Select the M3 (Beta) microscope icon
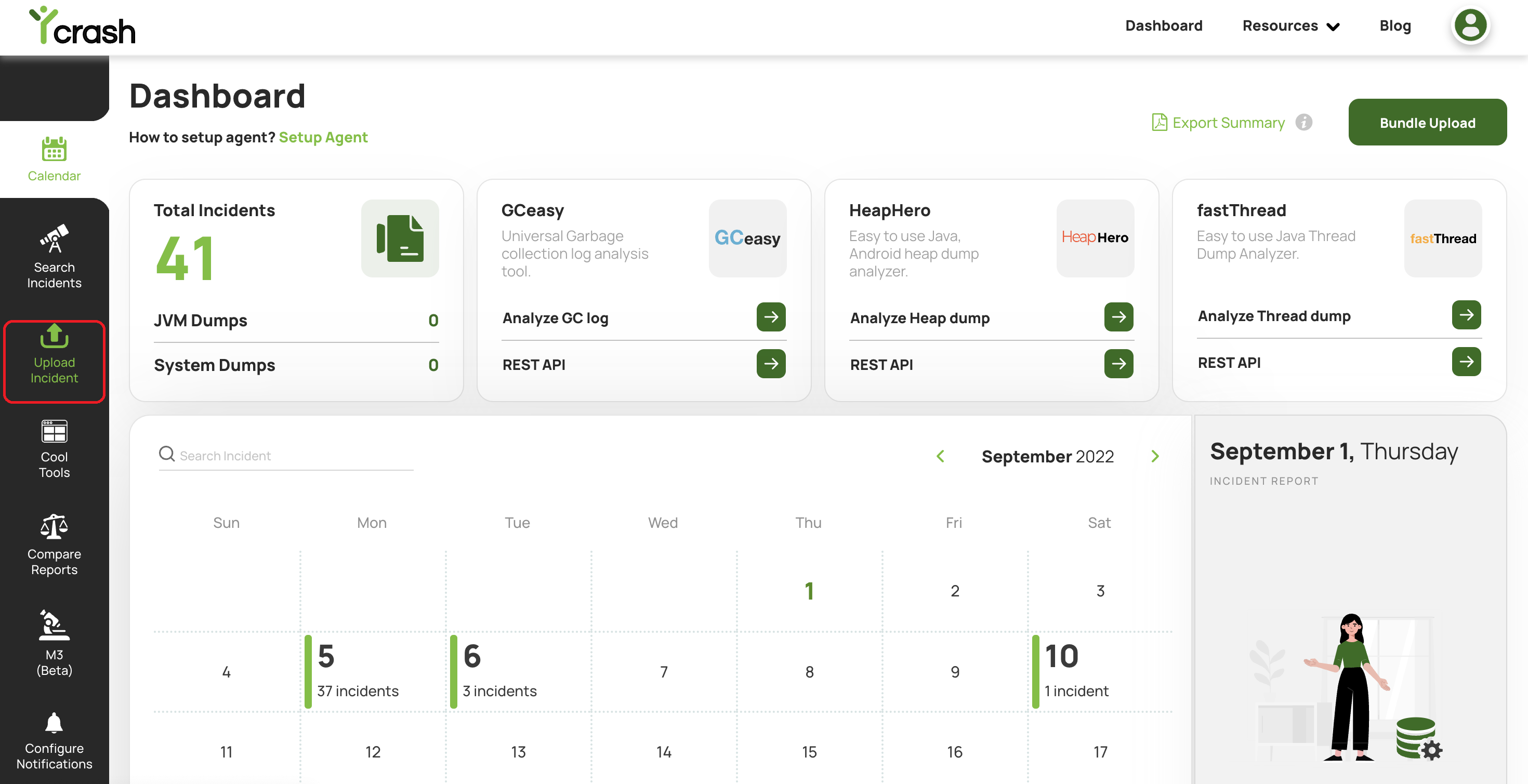This screenshot has width=1528, height=784. [54, 625]
